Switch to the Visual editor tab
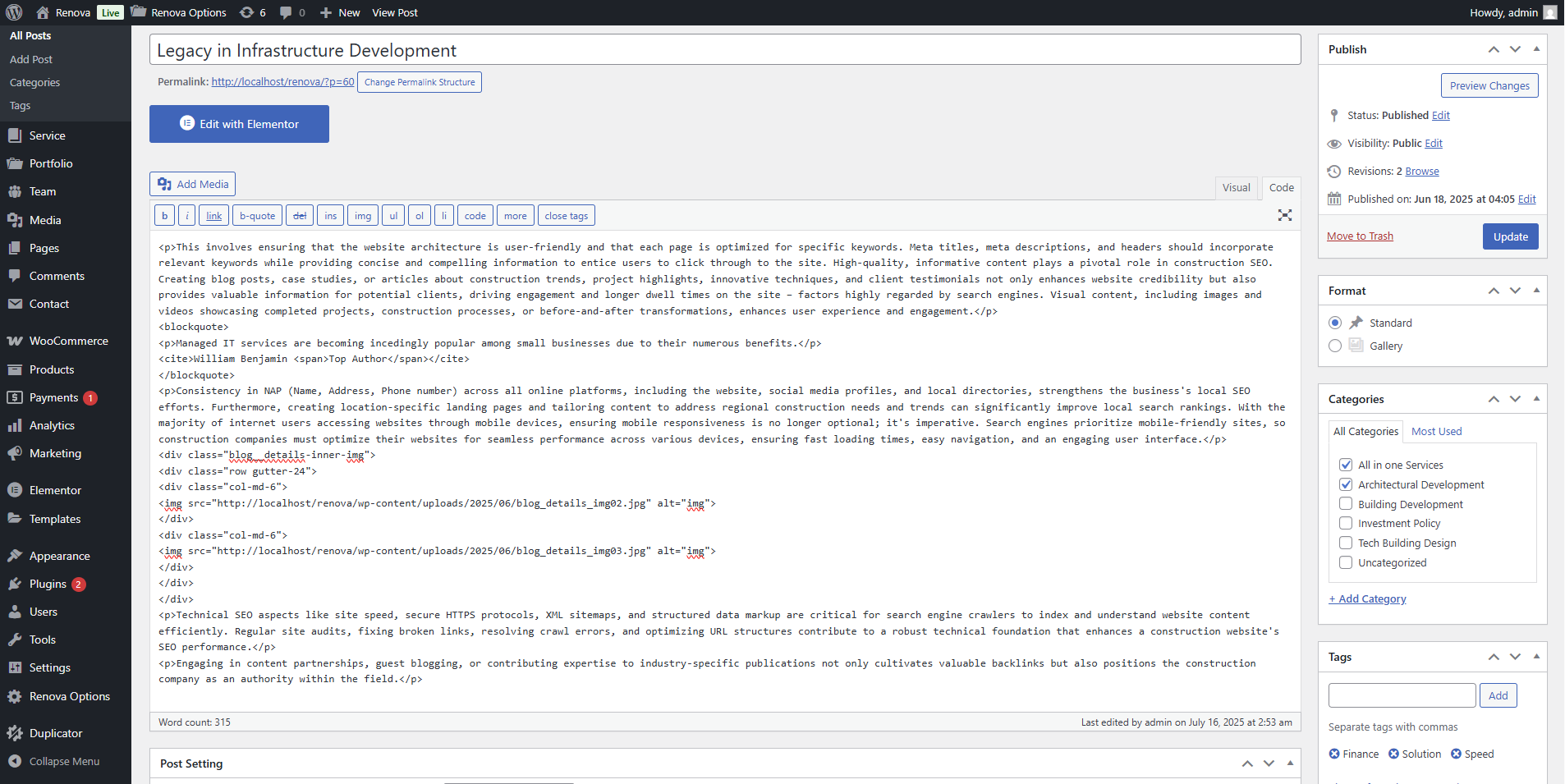The image size is (1565, 784). pos(1236,187)
